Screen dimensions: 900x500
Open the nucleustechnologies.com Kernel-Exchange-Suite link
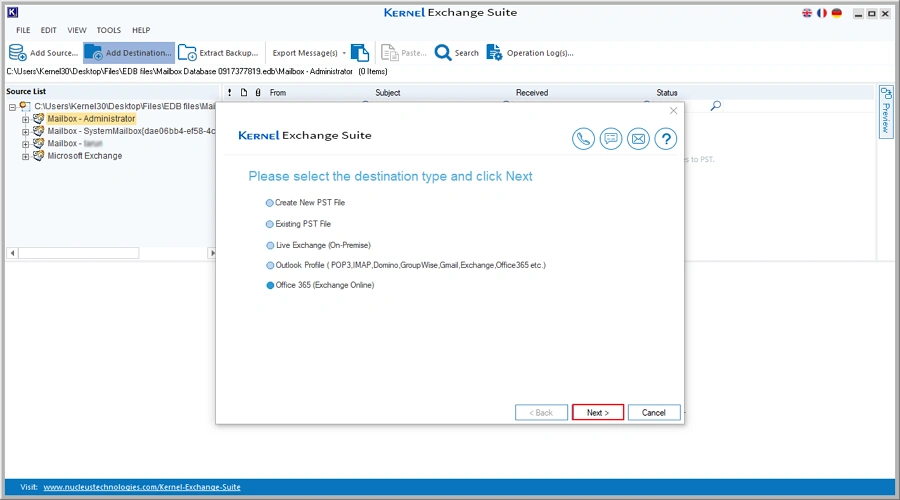point(142,487)
